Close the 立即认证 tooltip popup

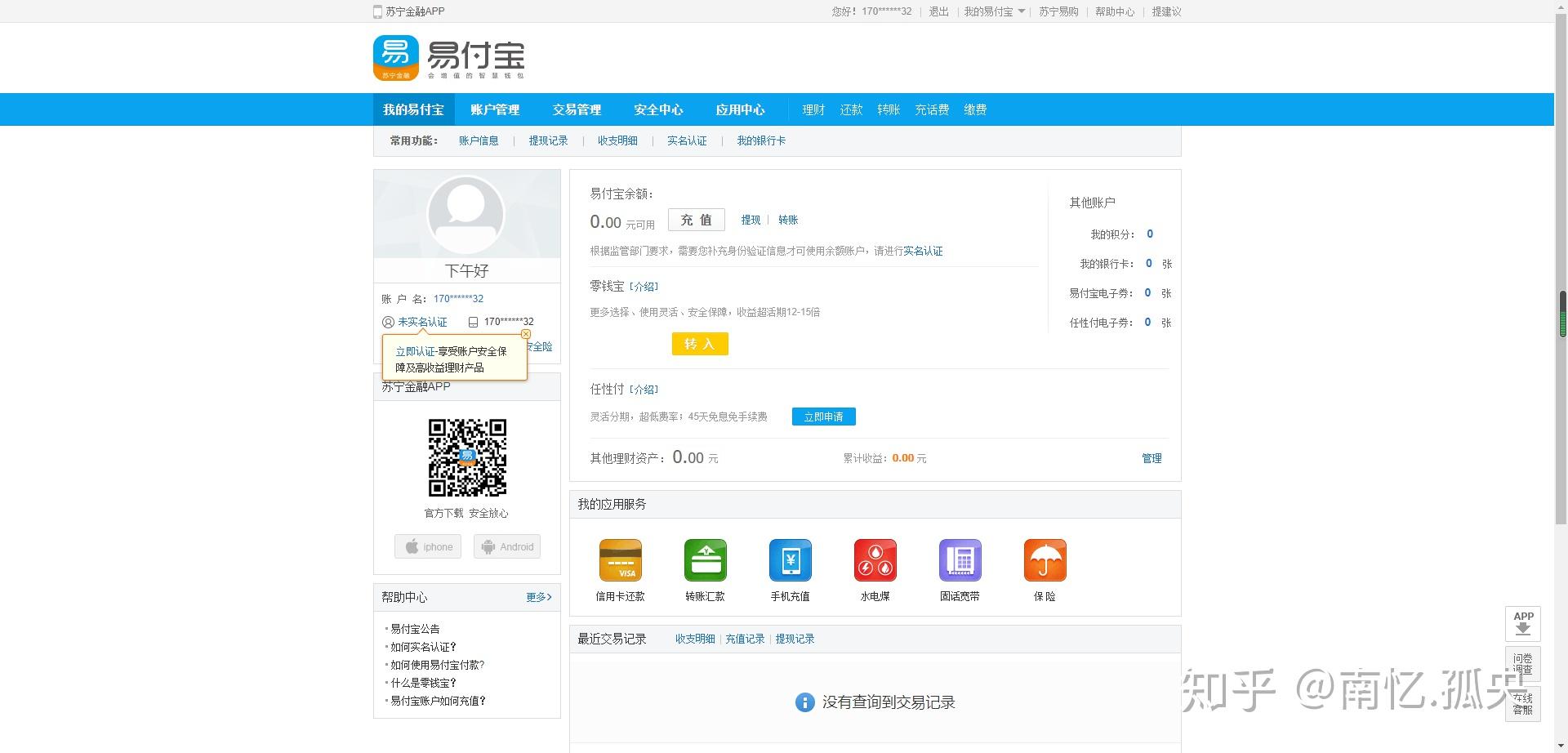(x=526, y=334)
